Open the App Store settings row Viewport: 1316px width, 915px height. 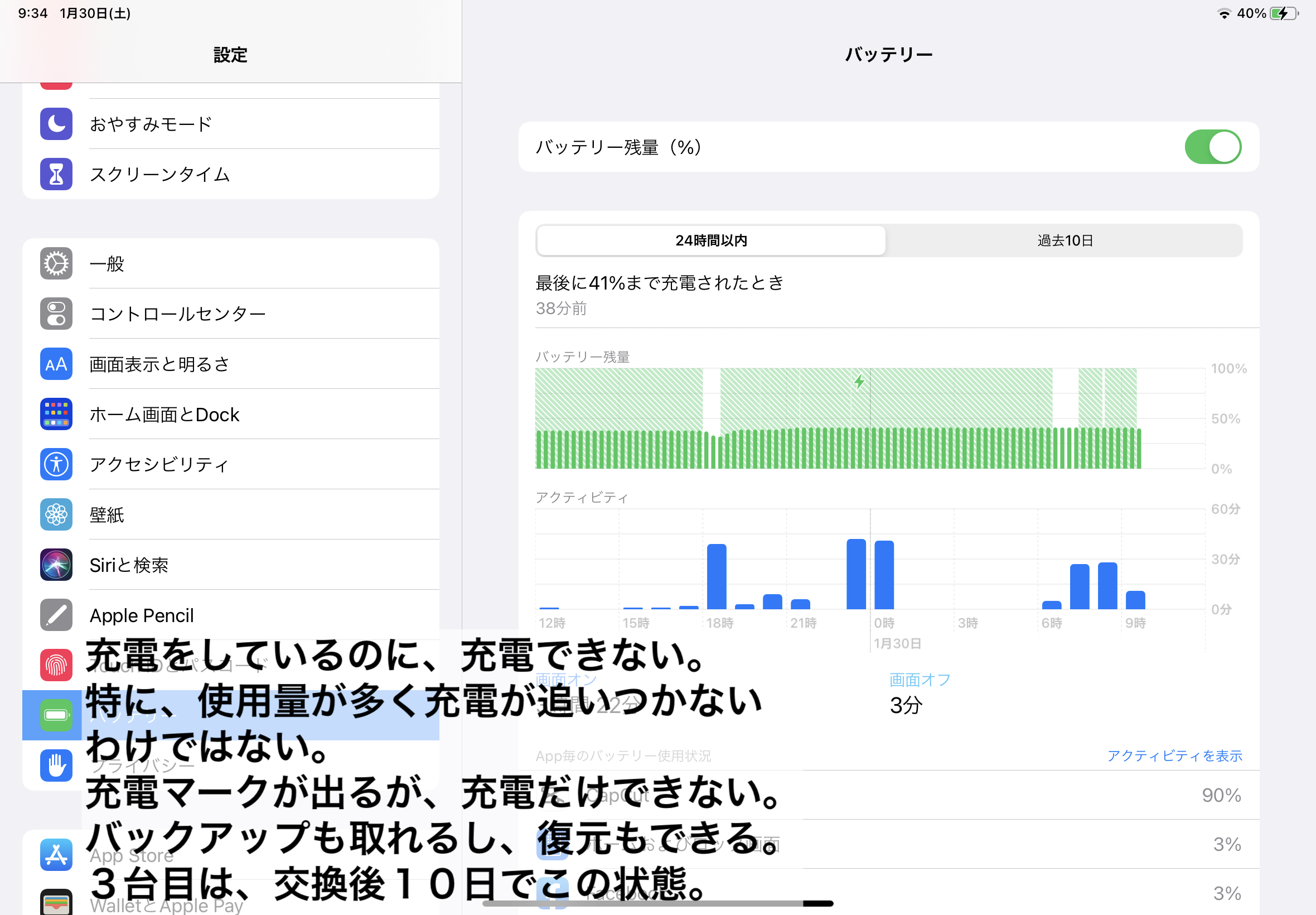click(x=56, y=855)
